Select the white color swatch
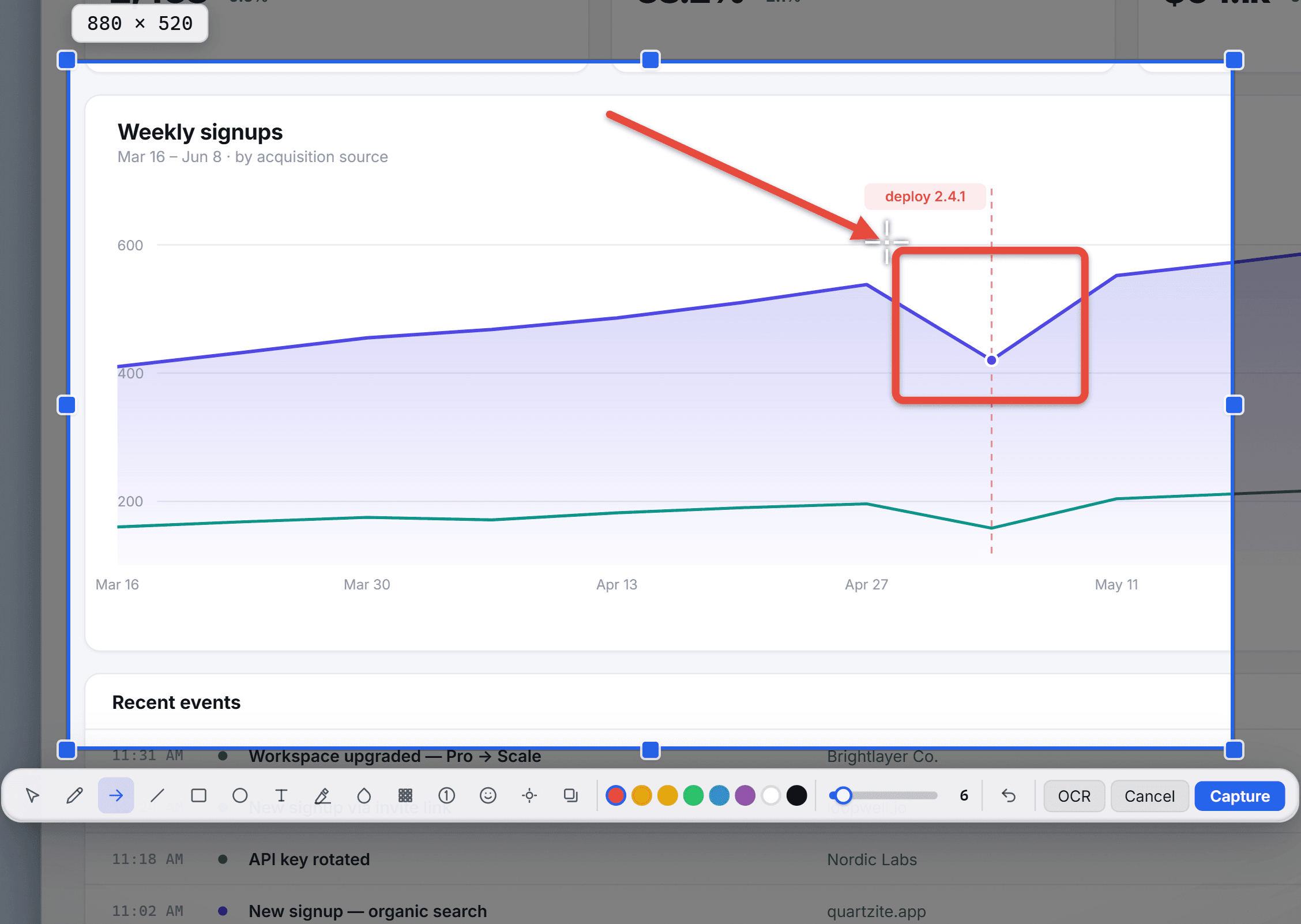 (x=771, y=796)
